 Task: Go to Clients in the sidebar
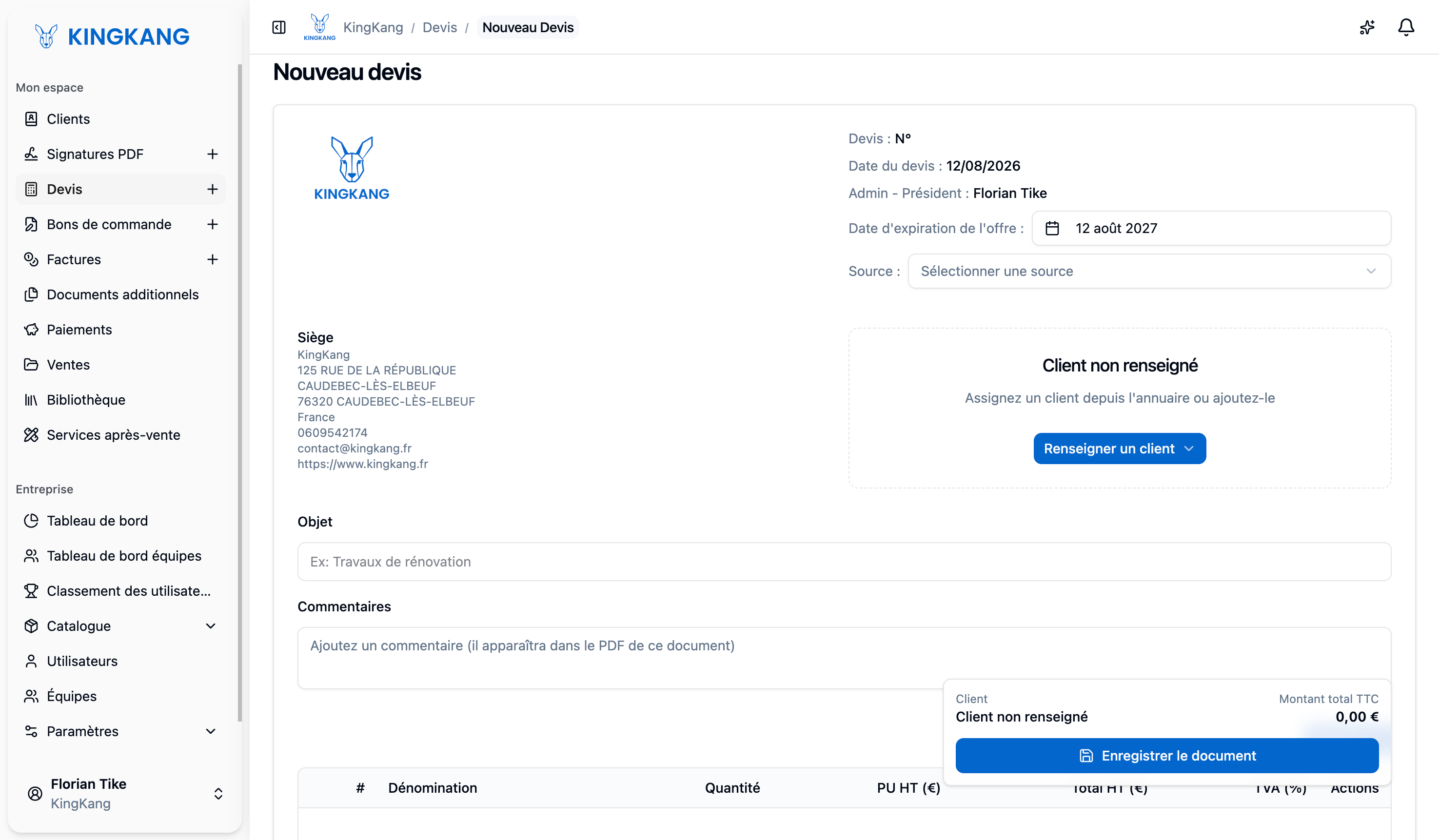click(x=120, y=119)
